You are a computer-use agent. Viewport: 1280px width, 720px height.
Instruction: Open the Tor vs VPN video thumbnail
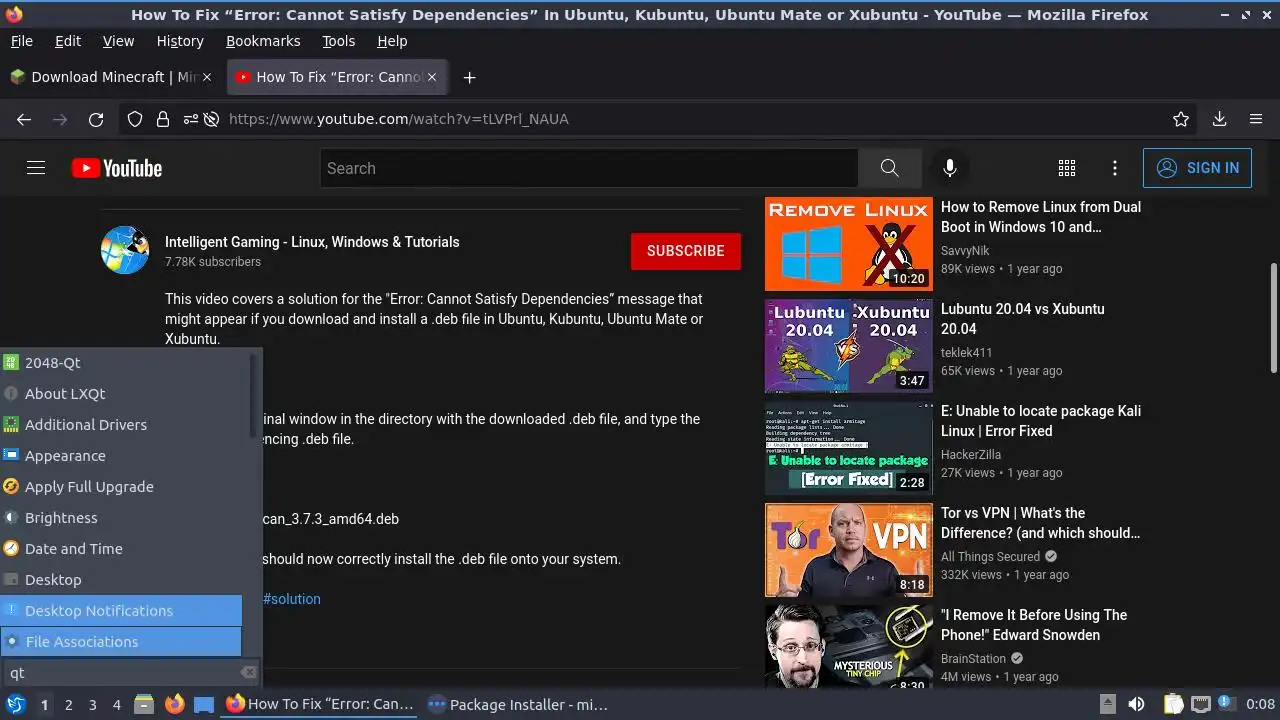coord(849,550)
